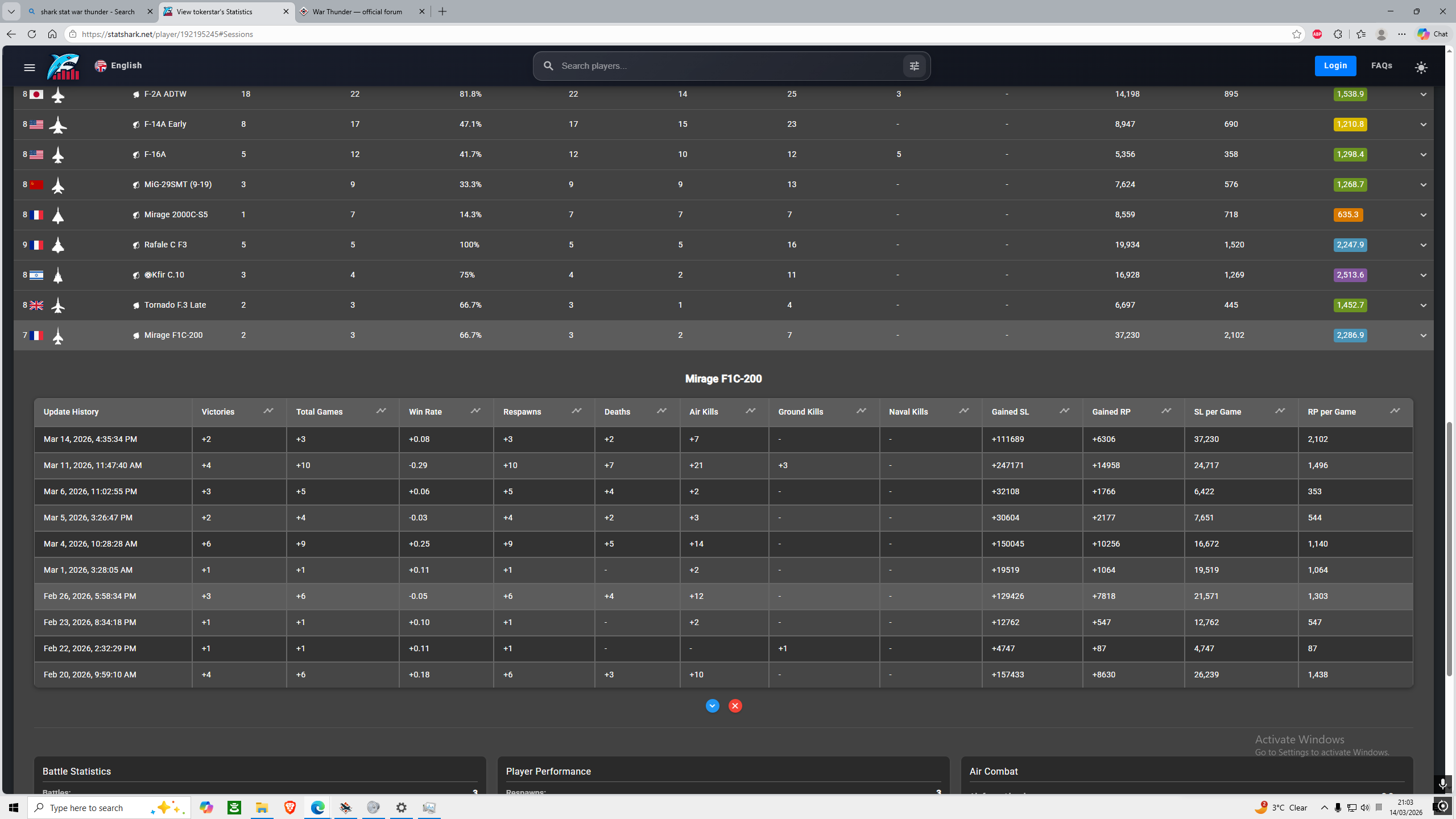Open Brave browser from the taskbar
Image resolution: width=1456 pixels, height=819 pixels.
[289, 808]
